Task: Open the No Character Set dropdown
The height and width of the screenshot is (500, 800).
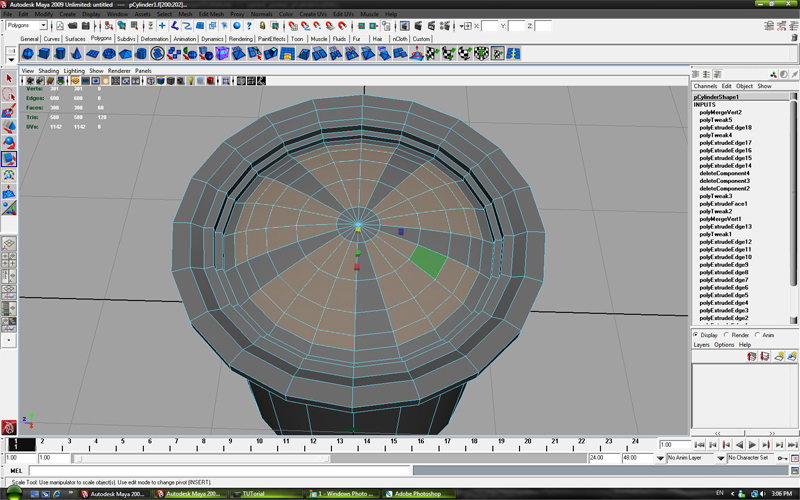Action: coord(748,457)
